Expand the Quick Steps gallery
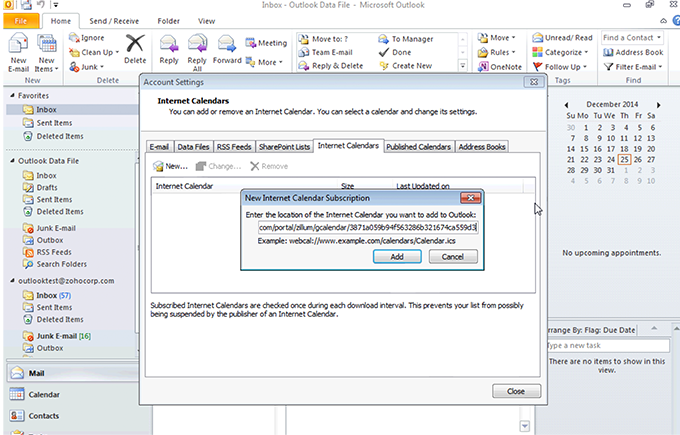This screenshot has width=680, height=435. point(463,66)
